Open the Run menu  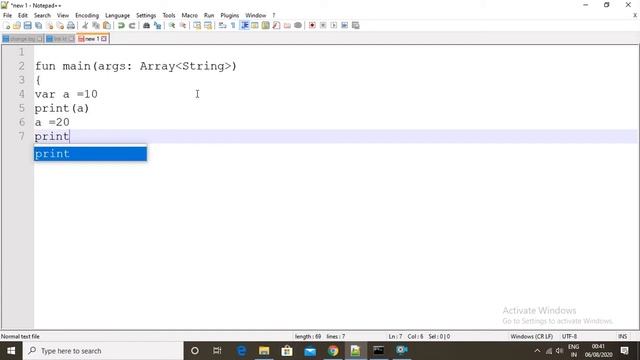pos(209,15)
